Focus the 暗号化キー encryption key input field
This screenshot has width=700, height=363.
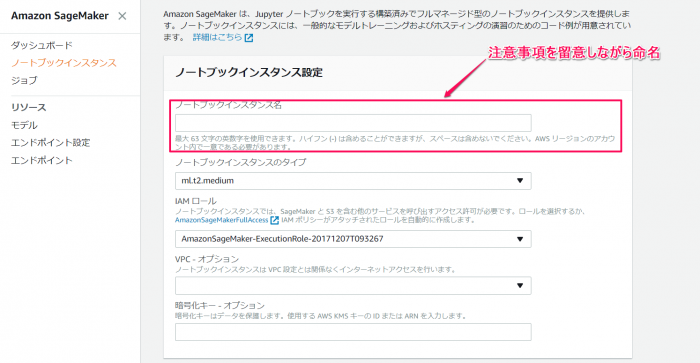pyautogui.click(x=353, y=332)
